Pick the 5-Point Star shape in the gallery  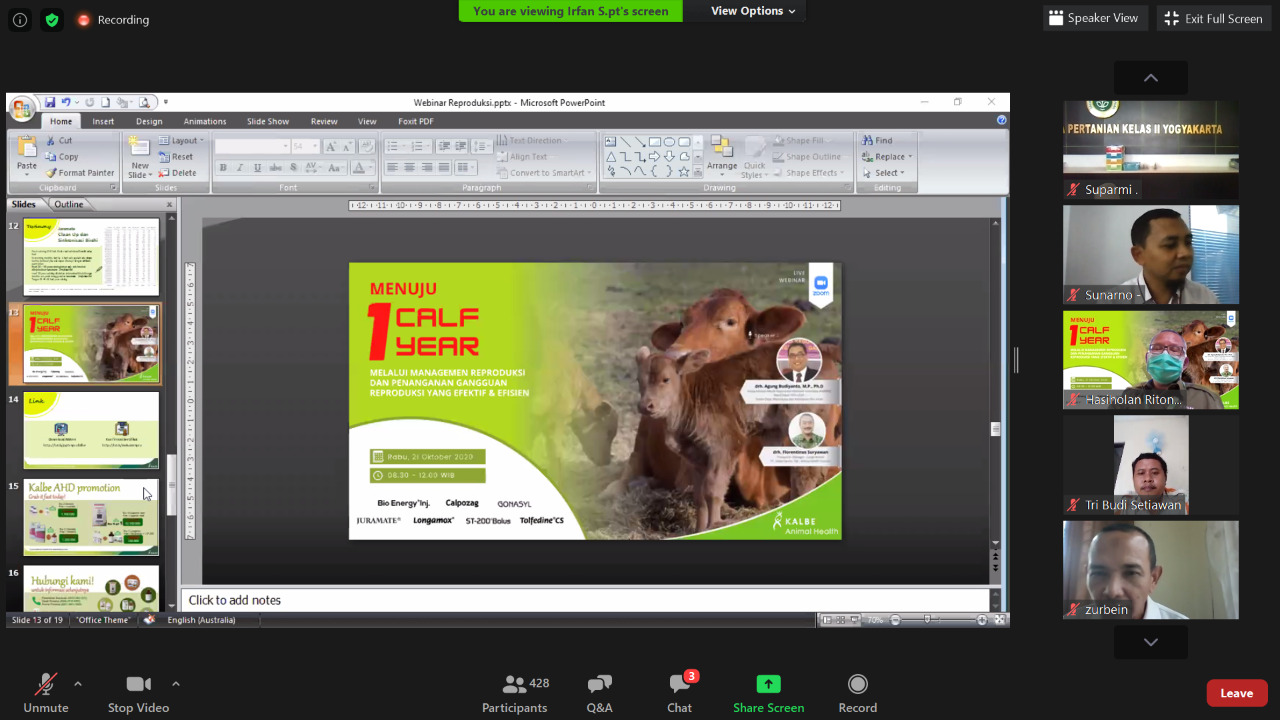(684, 172)
